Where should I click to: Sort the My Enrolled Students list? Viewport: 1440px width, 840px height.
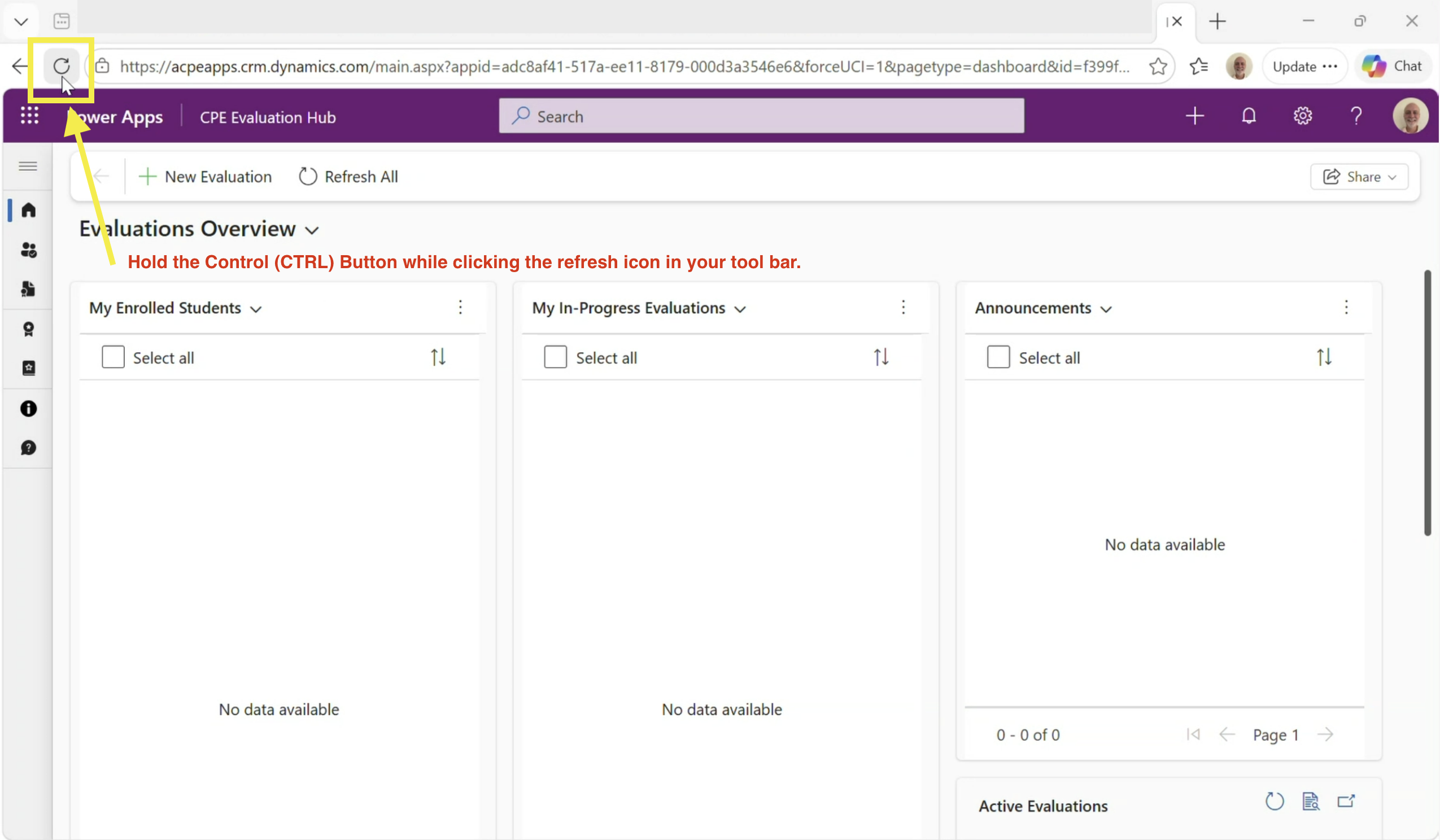click(438, 357)
